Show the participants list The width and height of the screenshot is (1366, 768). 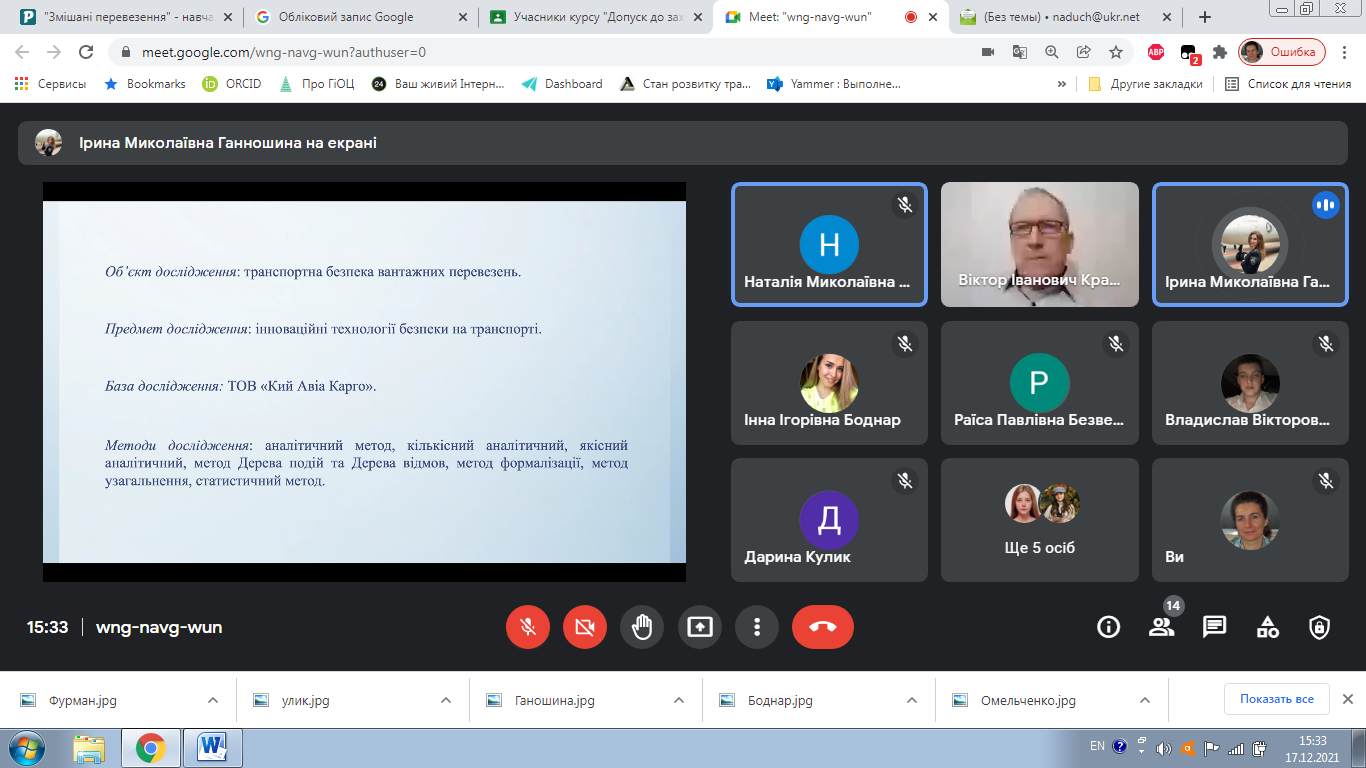[1161, 627]
